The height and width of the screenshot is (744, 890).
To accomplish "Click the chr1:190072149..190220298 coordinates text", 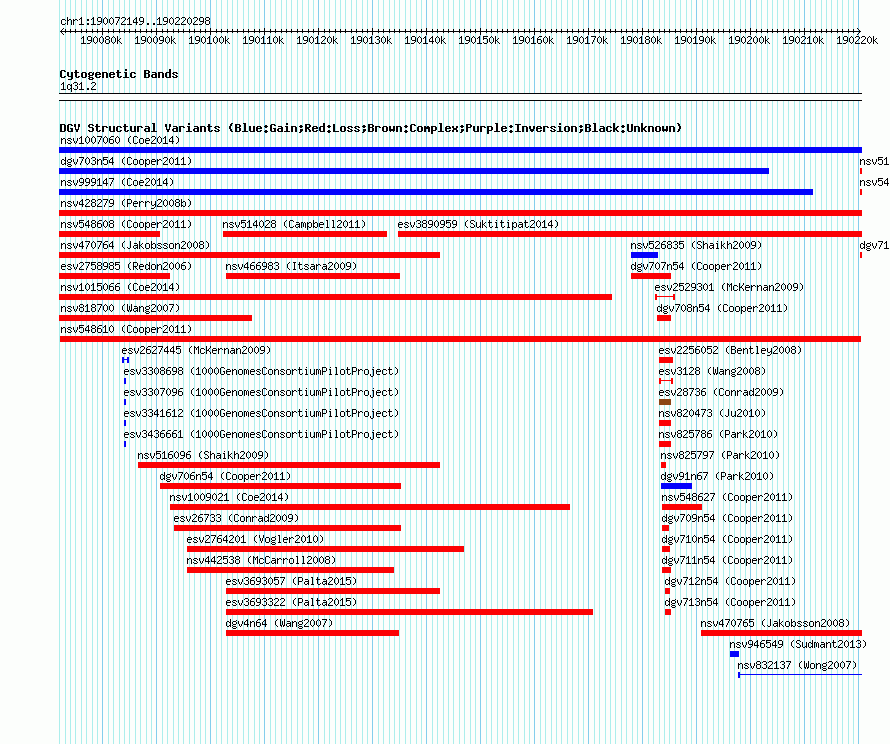I will pyautogui.click(x=135, y=21).
